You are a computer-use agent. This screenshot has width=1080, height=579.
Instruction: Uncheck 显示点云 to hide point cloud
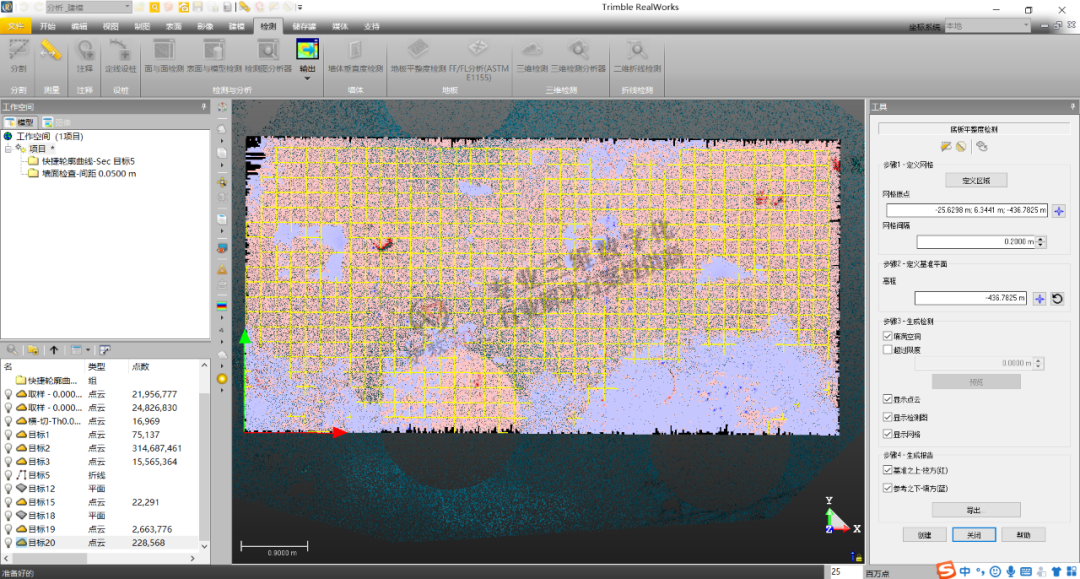coord(887,398)
